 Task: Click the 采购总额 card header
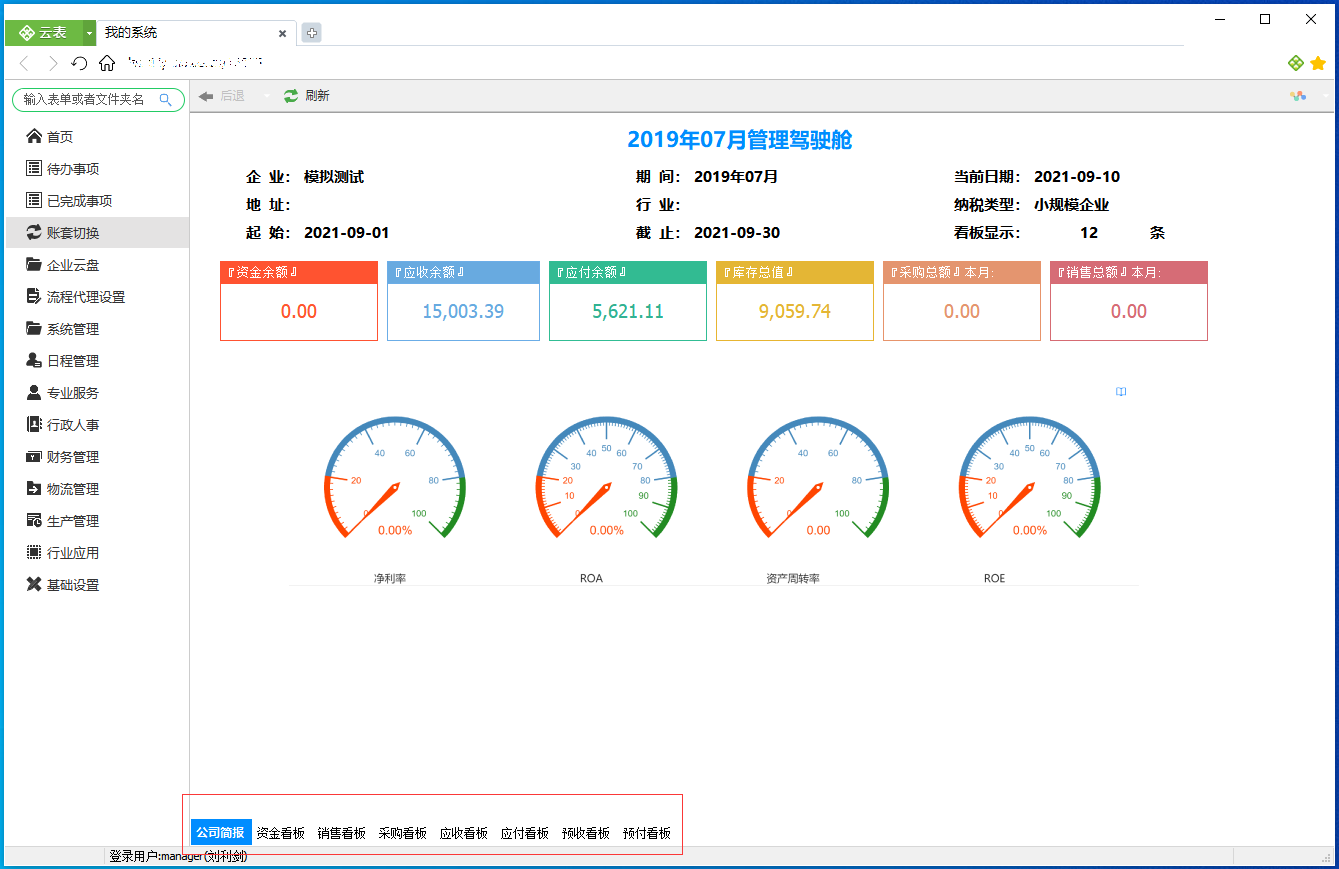pos(962,272)
